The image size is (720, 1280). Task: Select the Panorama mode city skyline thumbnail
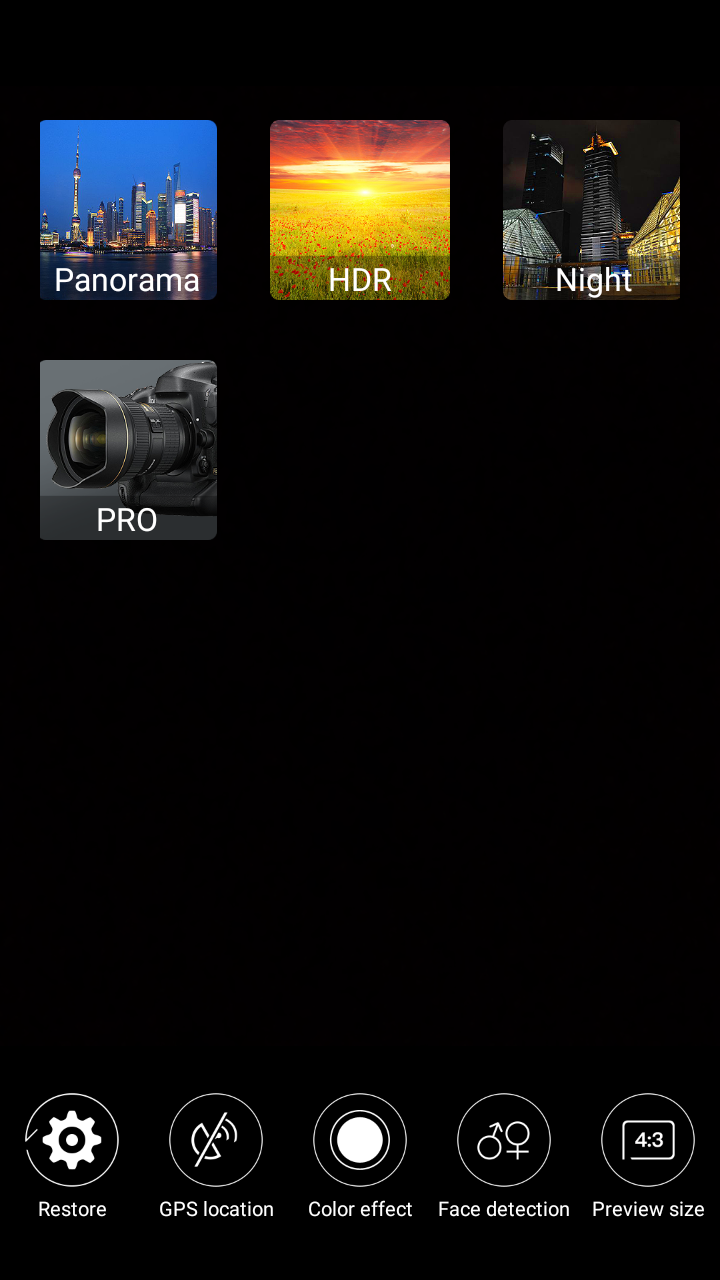pyautogui.click(x=128, y=210)
